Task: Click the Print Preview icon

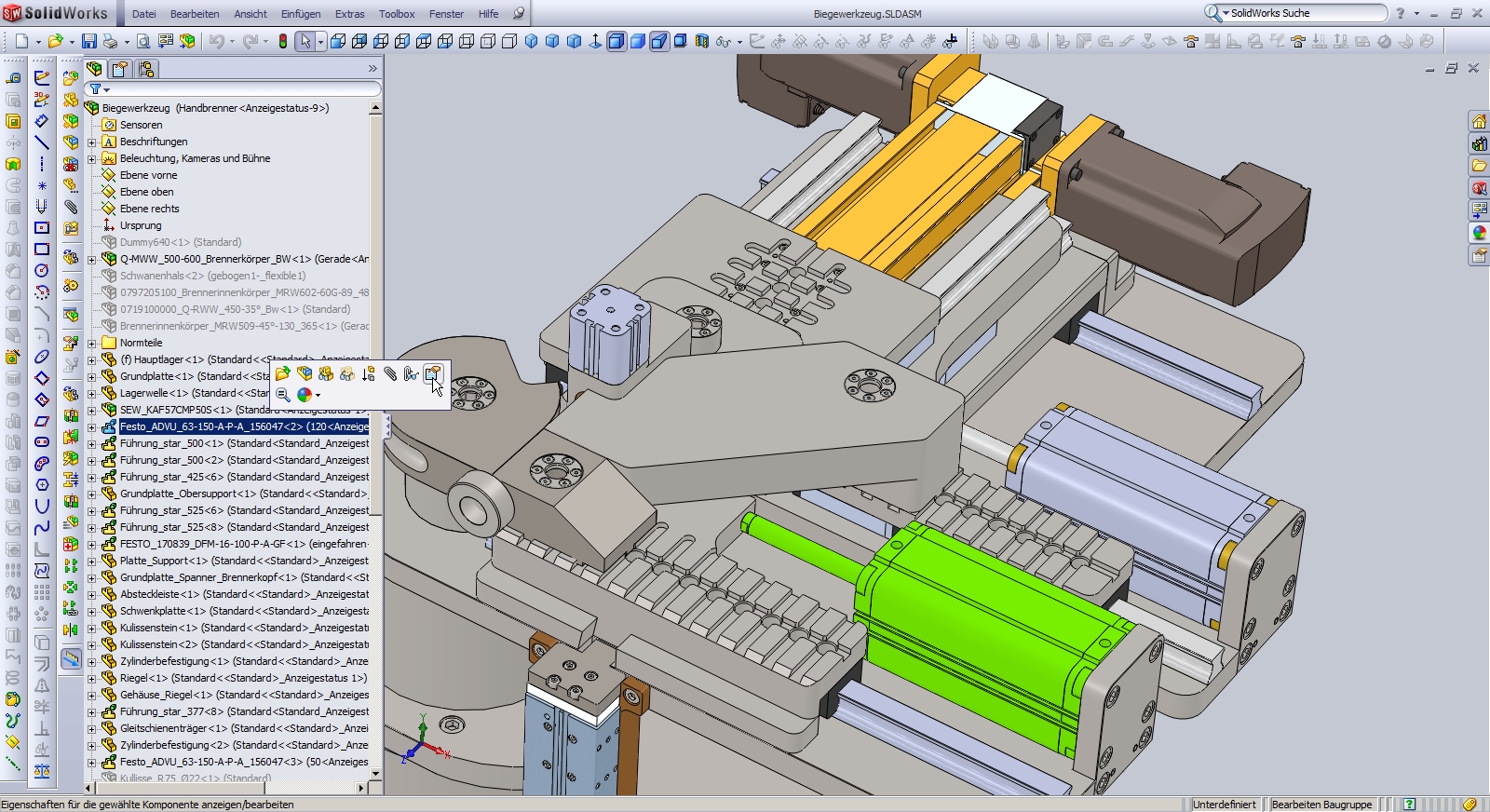Action: coord(143,41)
